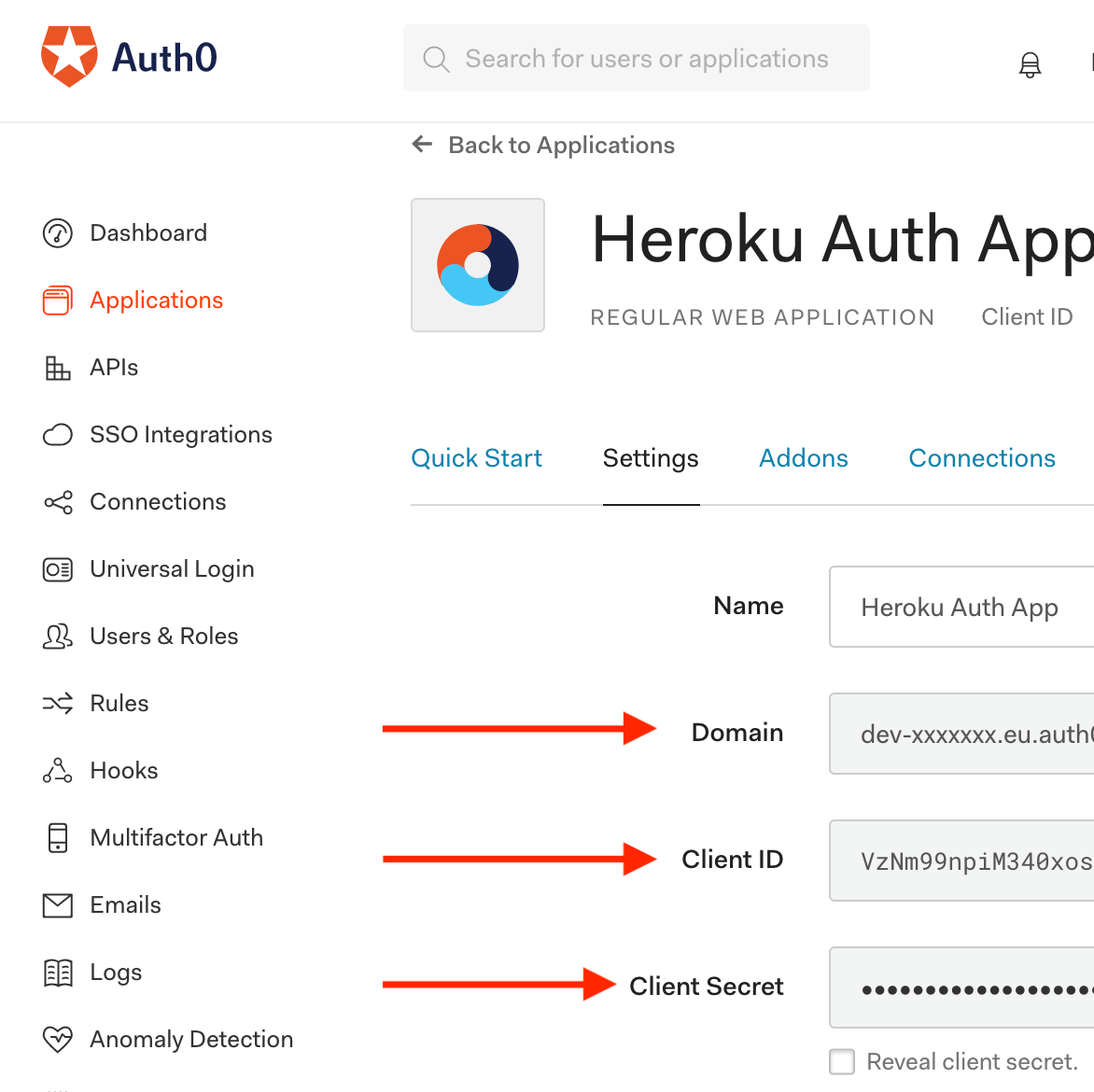Open Emails in sidebar
This screenshot has width=1094, height=1092.
pyautogui.click(x=126, y=905)
